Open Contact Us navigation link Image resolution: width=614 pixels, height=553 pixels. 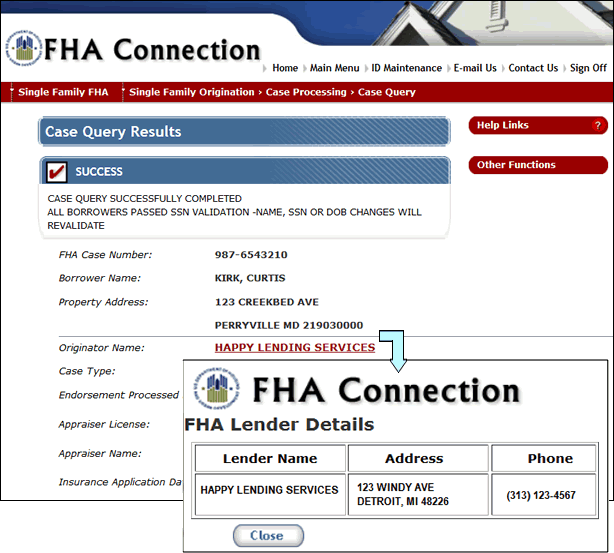(533, 68)
